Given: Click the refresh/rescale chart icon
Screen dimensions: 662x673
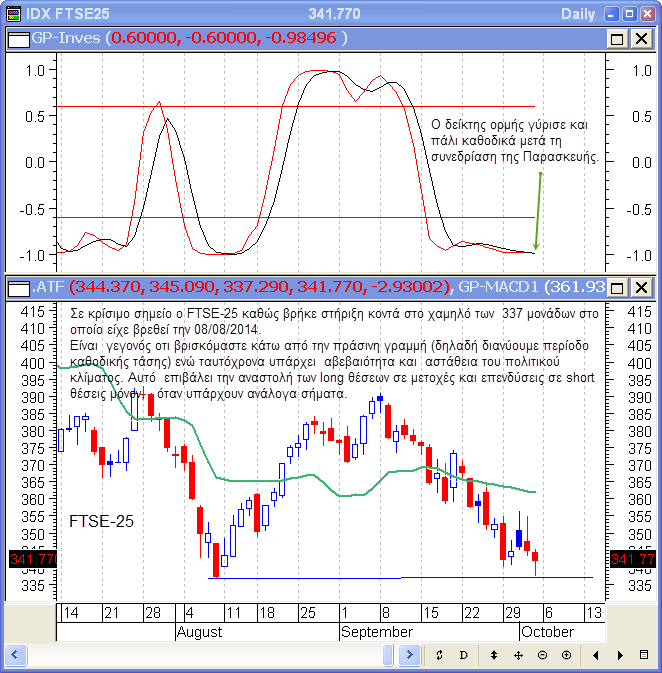Looking at the screenshot, I should pyautogui.click(x=439, y=655).
